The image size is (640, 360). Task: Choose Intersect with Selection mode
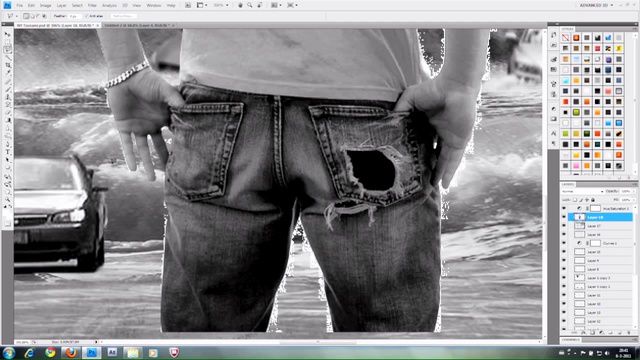(44, 16)
